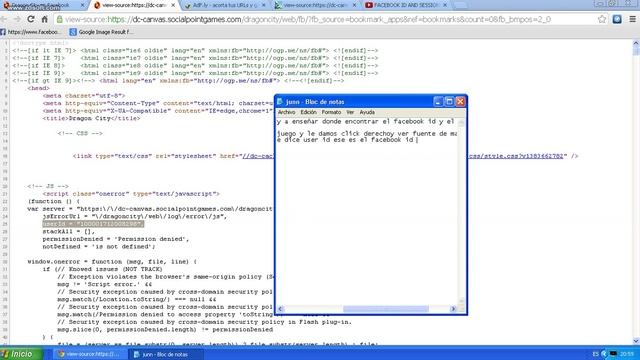This screenshot has height=360, width=640.
Task: Click the permissionDenied = 'Permission denied' line
Action: 116,239
